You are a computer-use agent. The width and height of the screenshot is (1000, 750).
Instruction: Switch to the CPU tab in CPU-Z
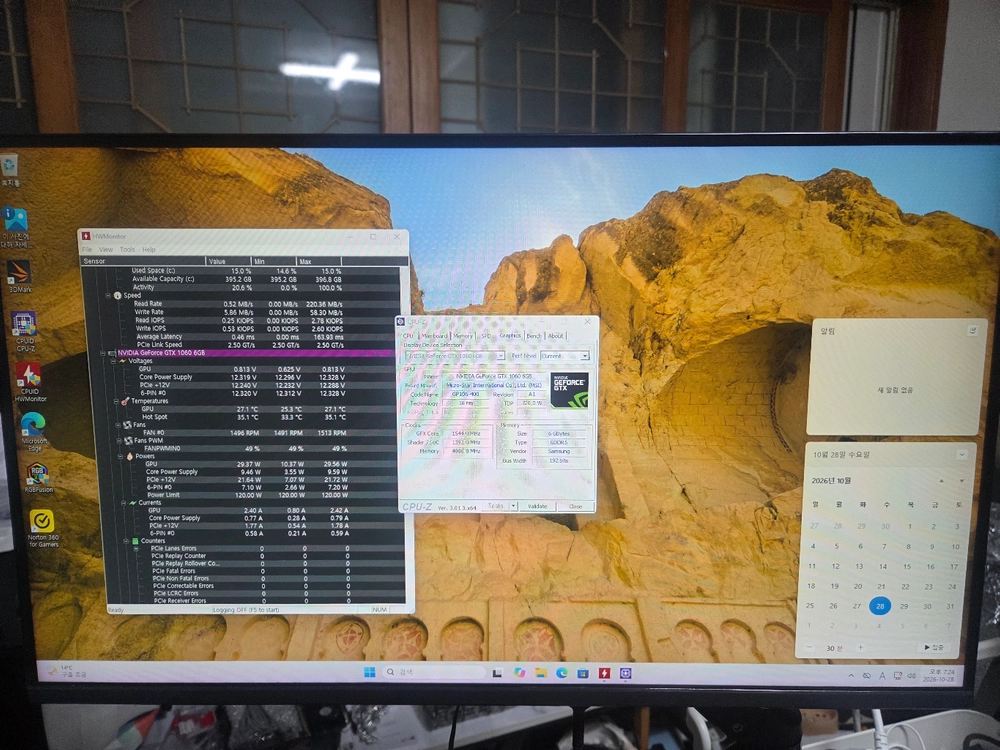[x=408, y=335]
